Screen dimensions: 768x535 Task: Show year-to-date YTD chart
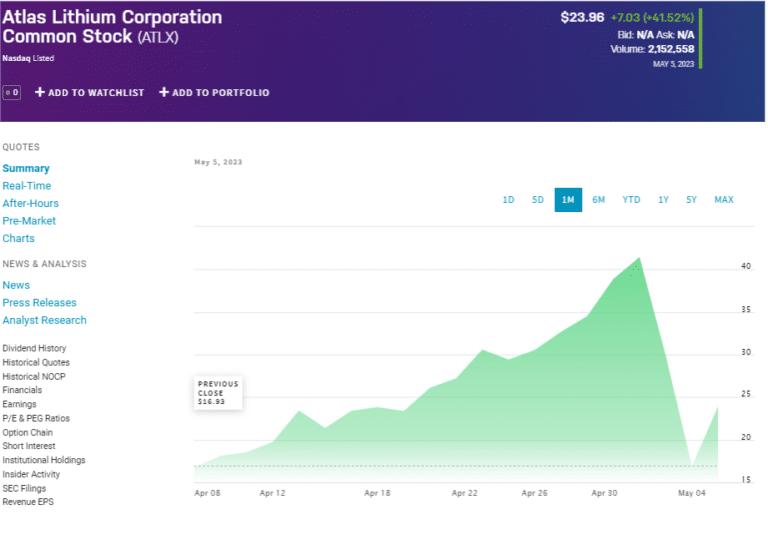pos(631,200)
